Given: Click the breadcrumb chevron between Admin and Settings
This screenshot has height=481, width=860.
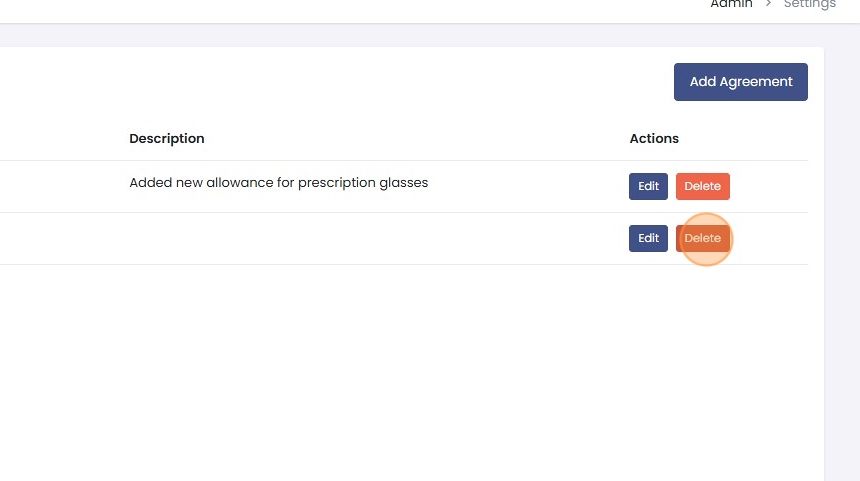Looking at the screenshot, I should point(769,4).
